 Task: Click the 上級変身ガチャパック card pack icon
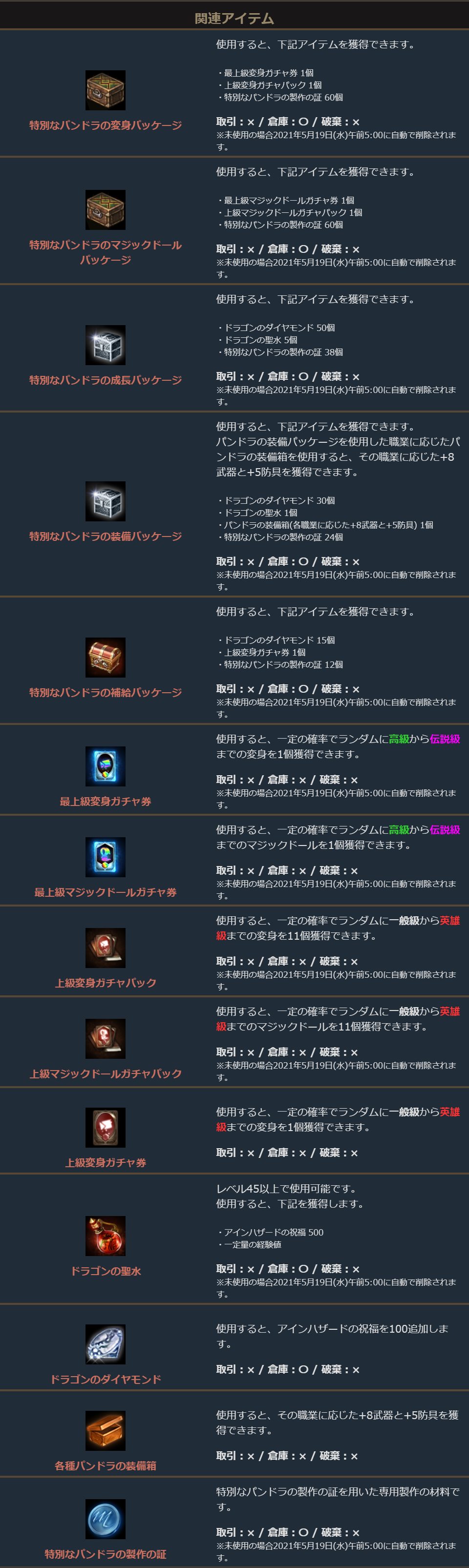(106, 948)
